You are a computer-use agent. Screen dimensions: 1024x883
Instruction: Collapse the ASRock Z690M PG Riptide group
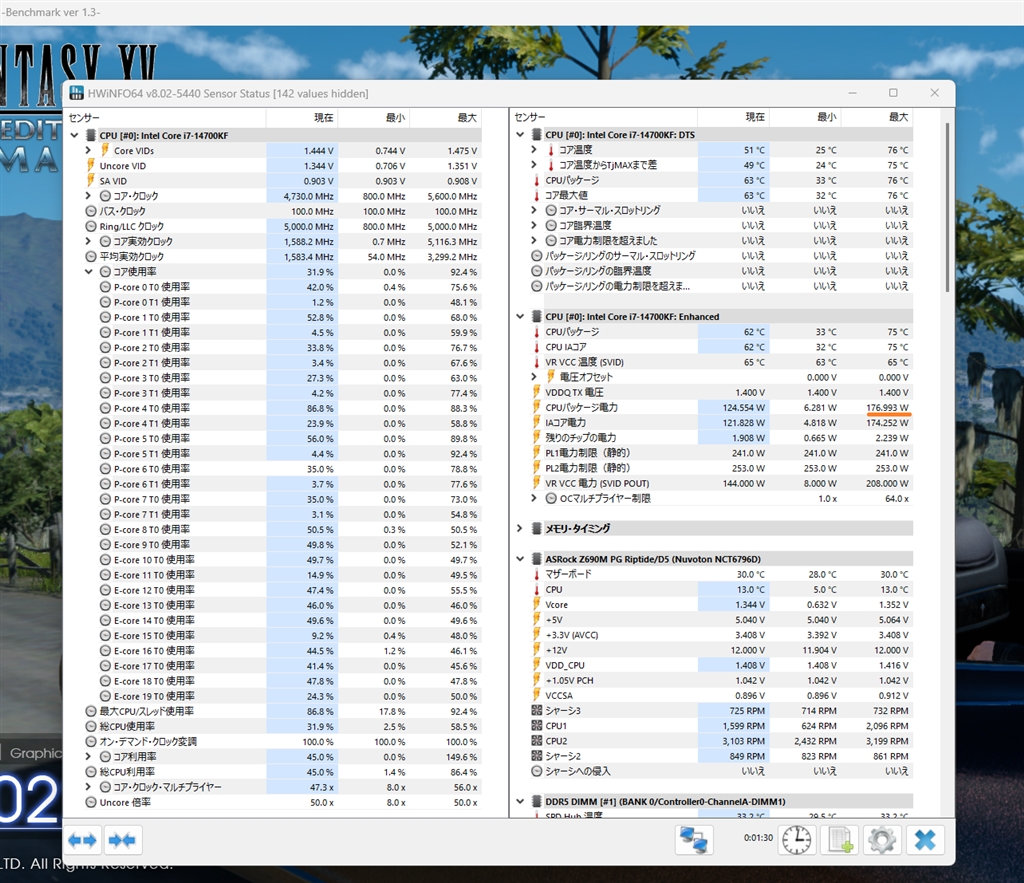[520, 559]
